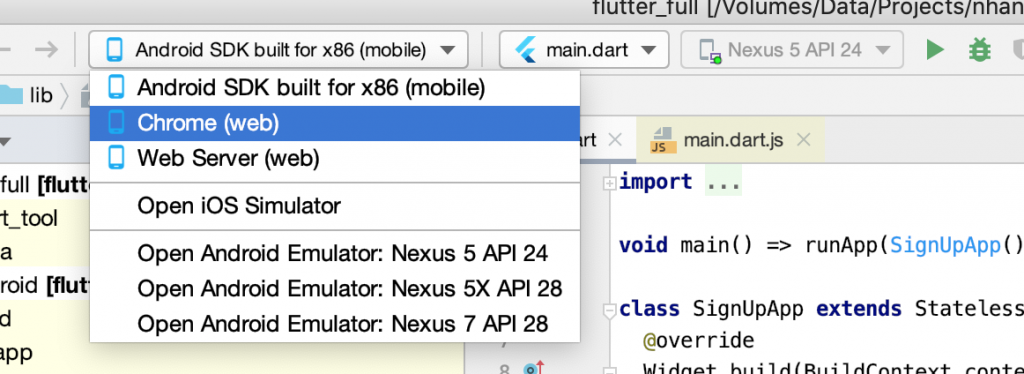The height and width of the screenshot is (374, 1024).
Task: Close the main.dart.js editor tab
Action: [804, 140]
